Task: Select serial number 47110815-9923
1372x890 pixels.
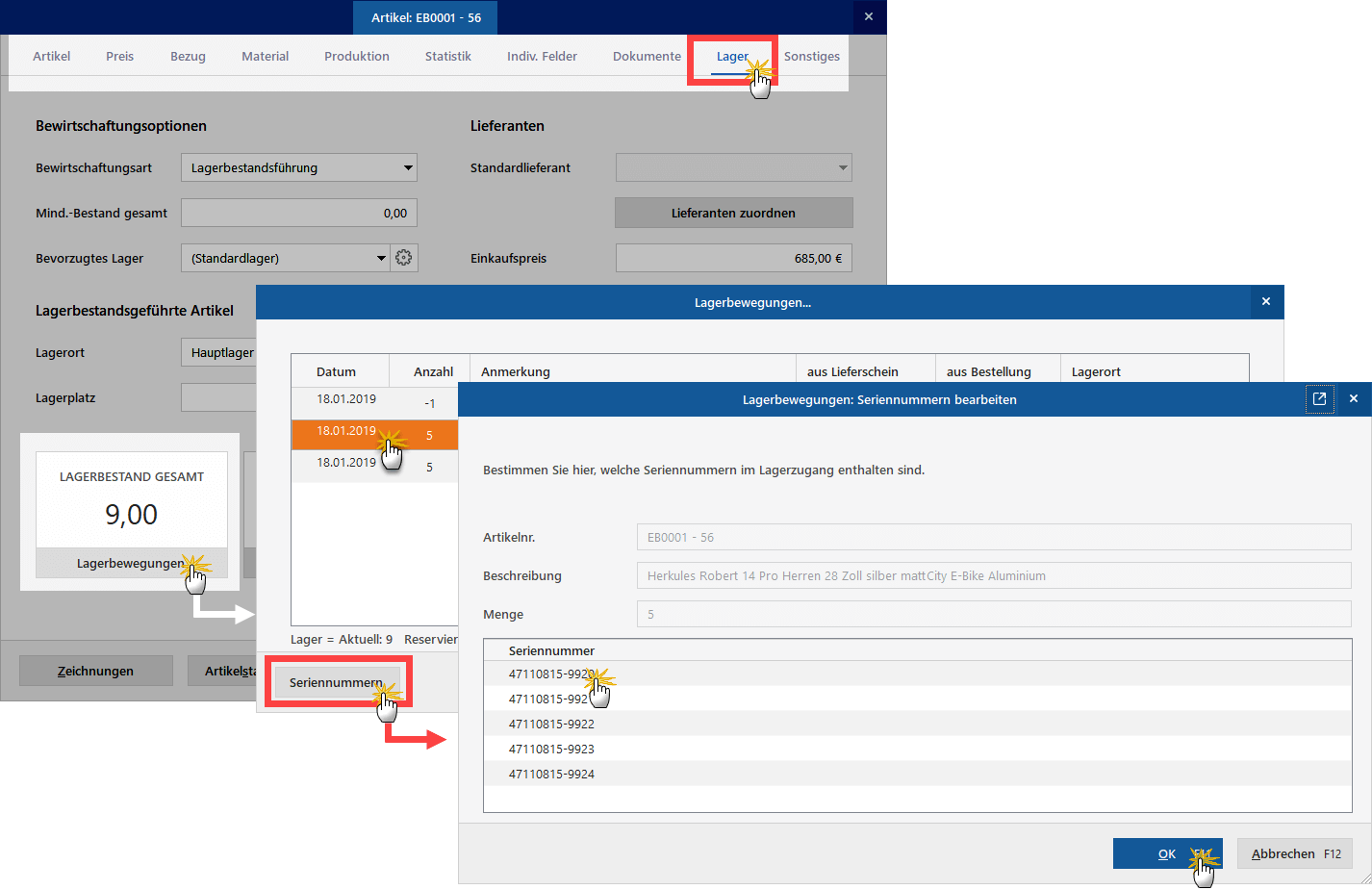Action: pyautogui.click(x=918, y=749)
